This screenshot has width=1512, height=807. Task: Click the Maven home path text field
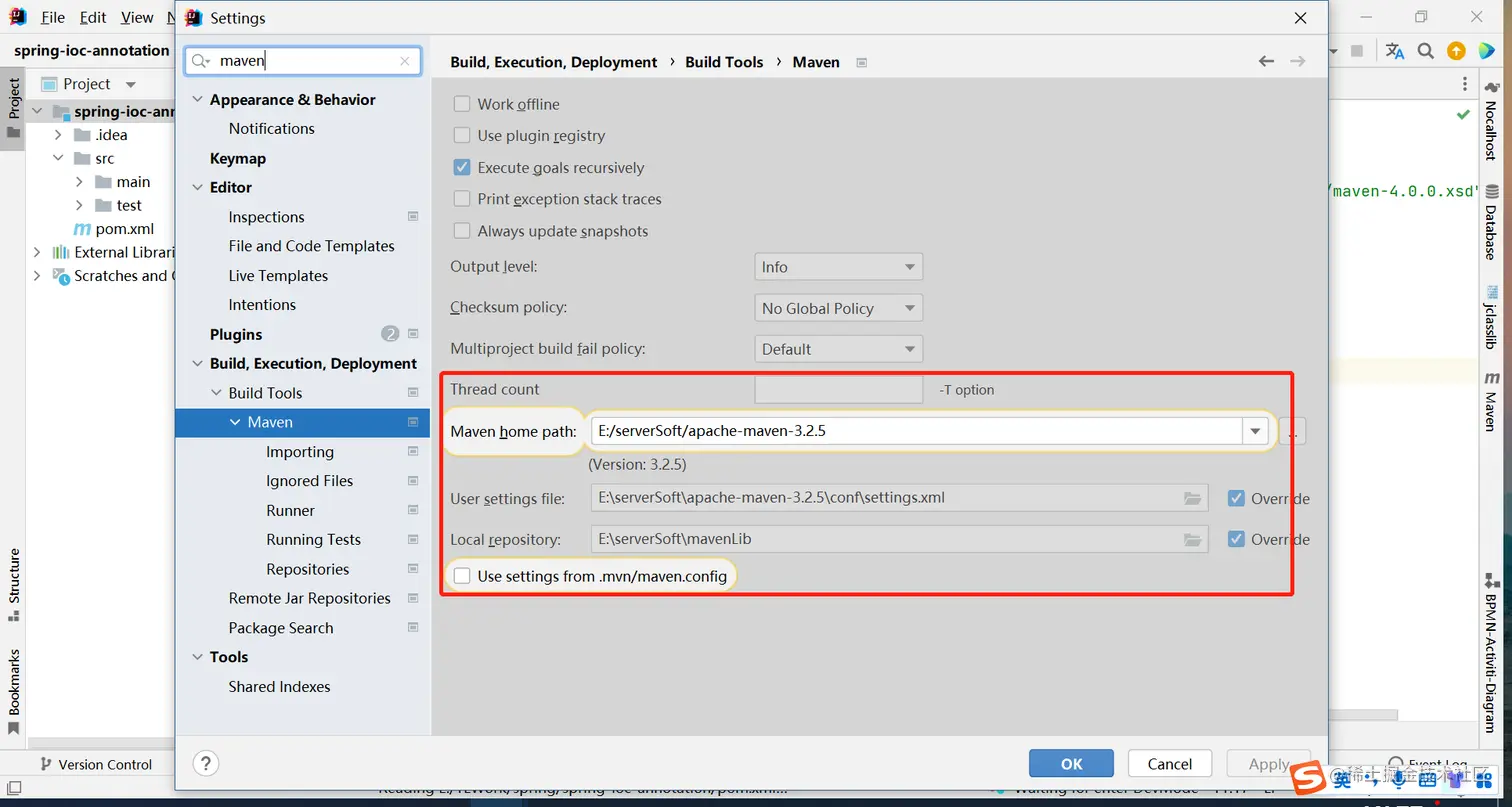(916, 431)
